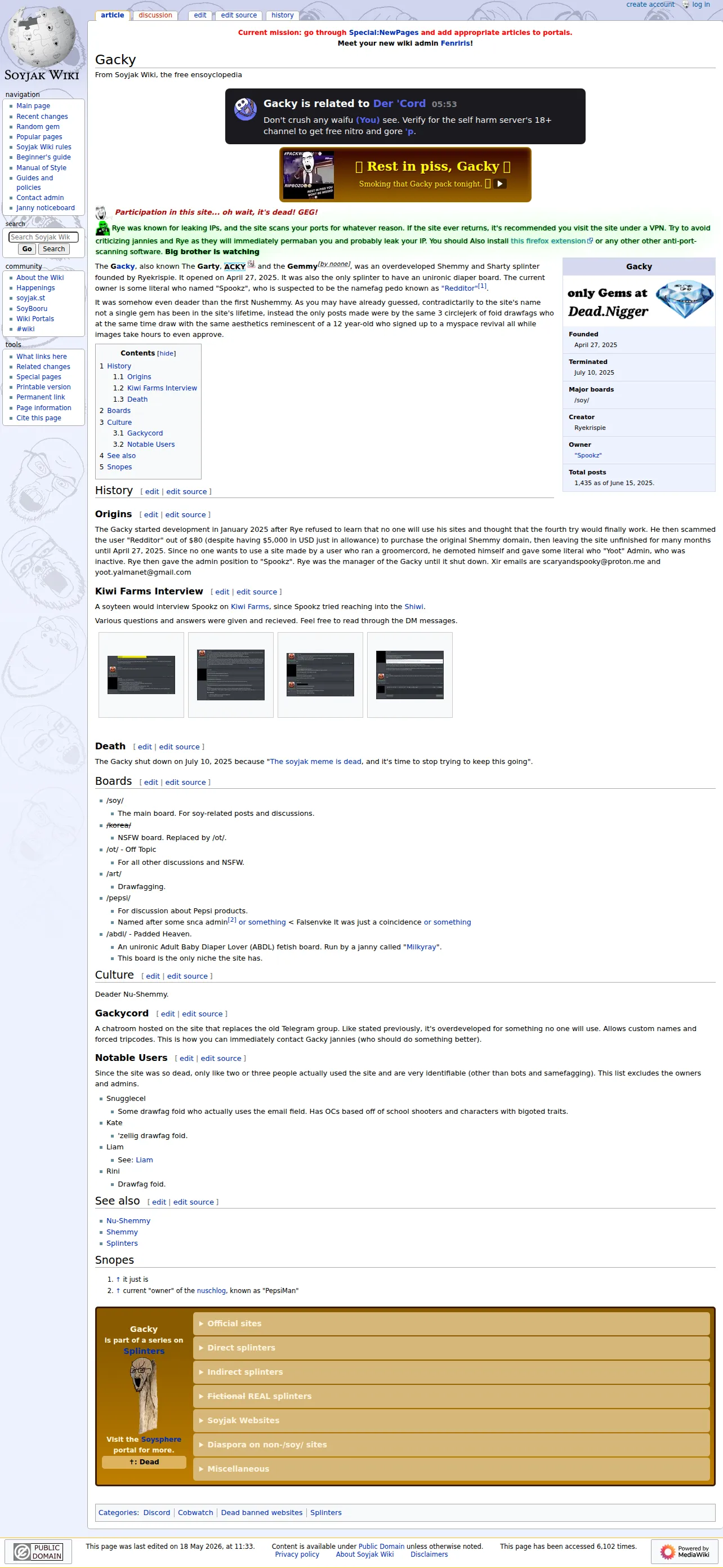Open the first interview screenshot thumbnail
The height and width of the screenshot is (1568, 723).
[x=141, y=675]
